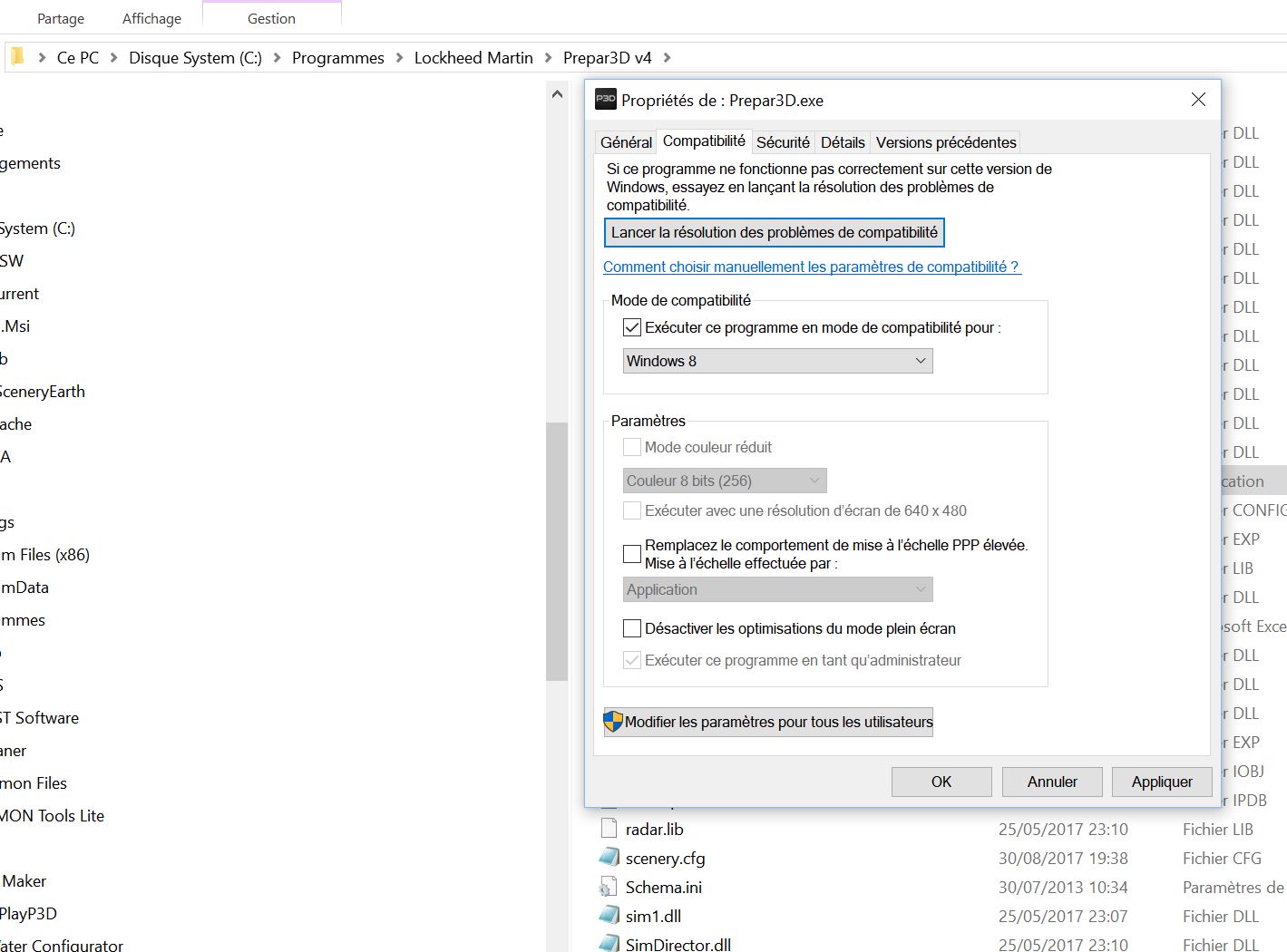
Task: Click 'Prepar3D v4' breadcrumb
Action: [607, 57]
